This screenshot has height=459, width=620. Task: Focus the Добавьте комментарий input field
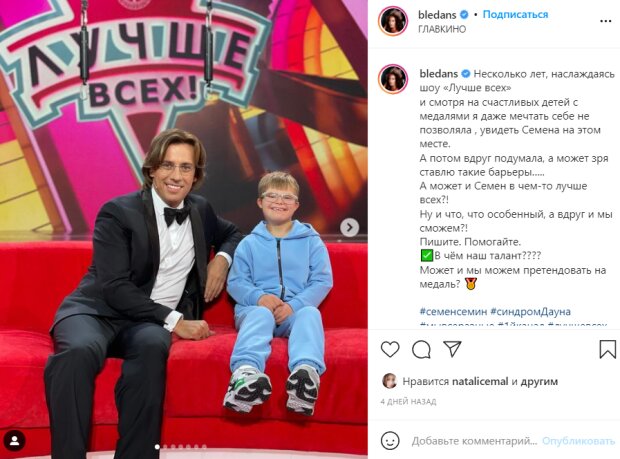pos(474,441)
